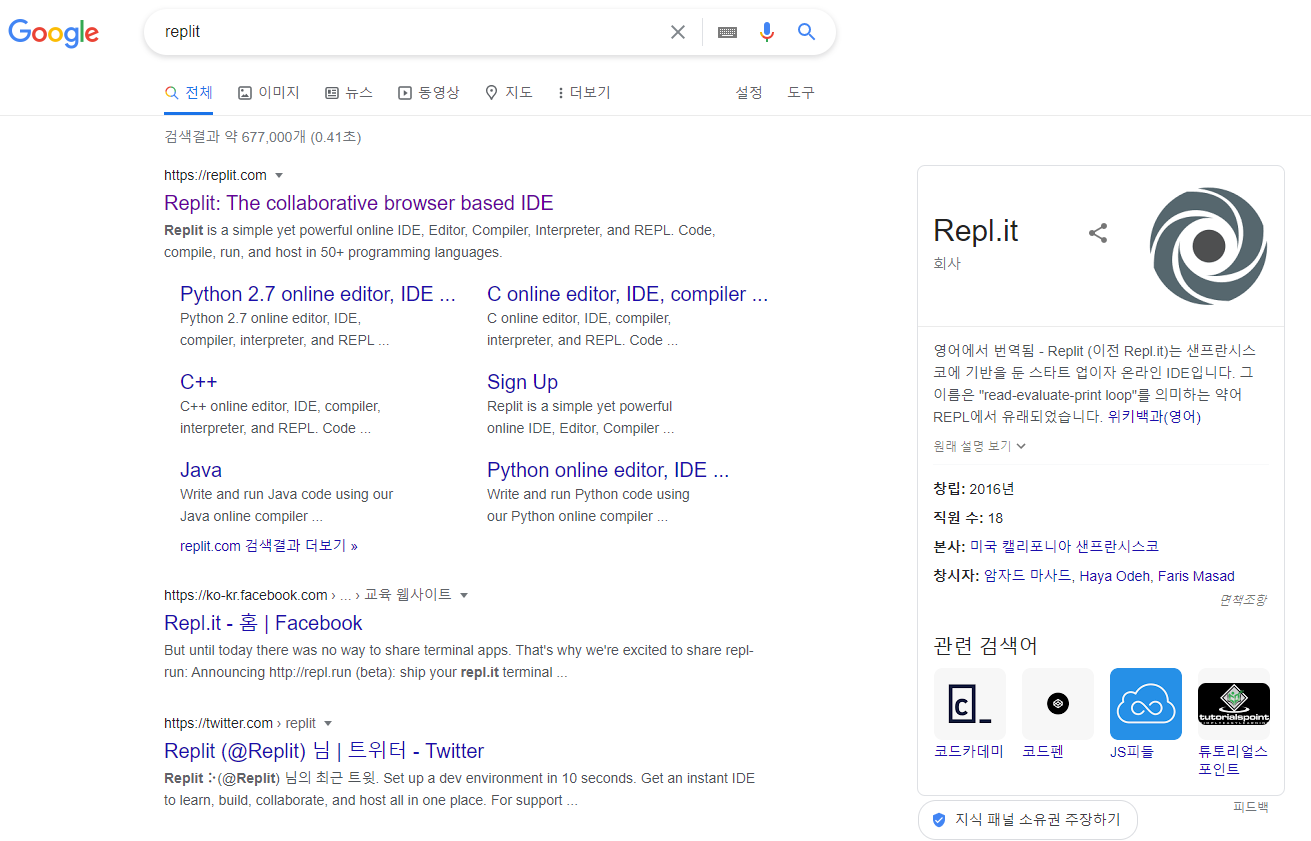Image resolution: width=1311 pixels, height=841 pixels.
Task: Open 설정 settings menu
Action: [x=749, y=93]
